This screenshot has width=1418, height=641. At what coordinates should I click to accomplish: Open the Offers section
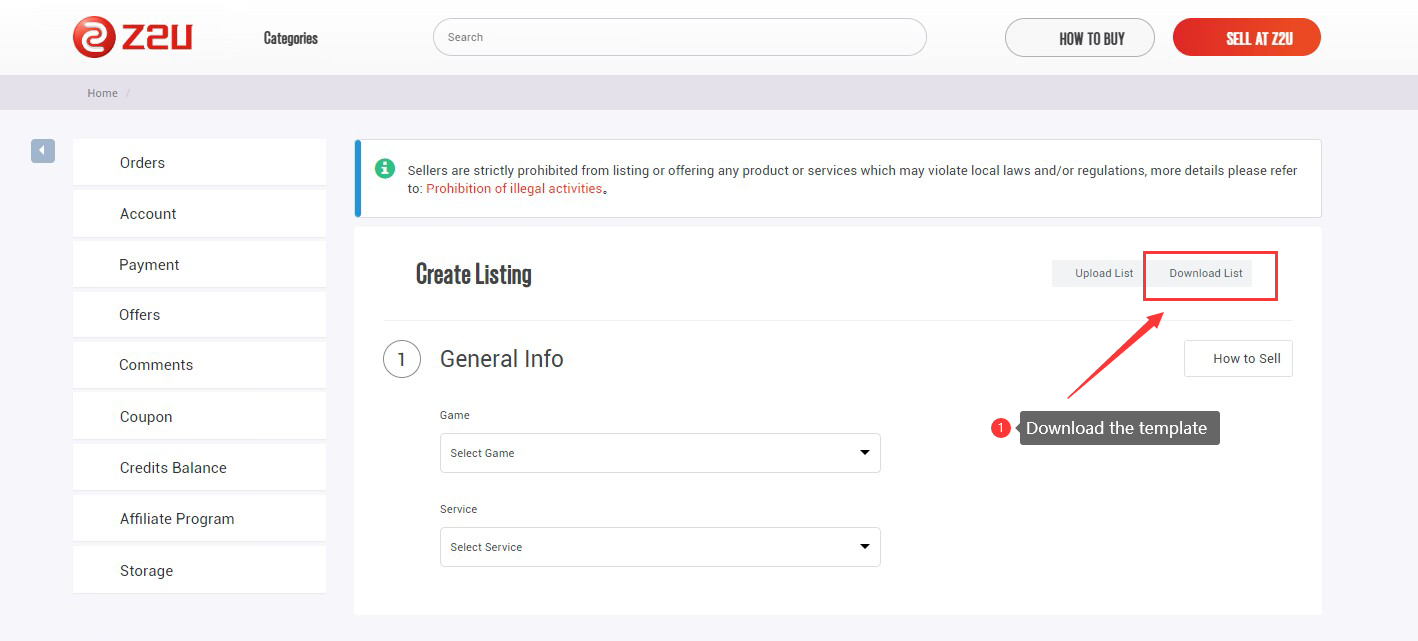pos(139,315)
